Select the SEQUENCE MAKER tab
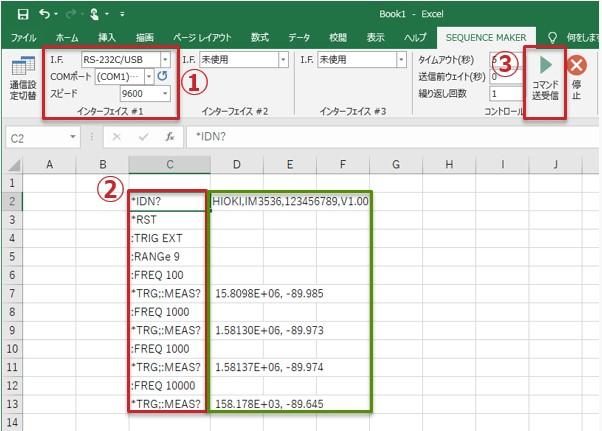The height and width of the screenshot is (431, 602). (x=486, y=38)
